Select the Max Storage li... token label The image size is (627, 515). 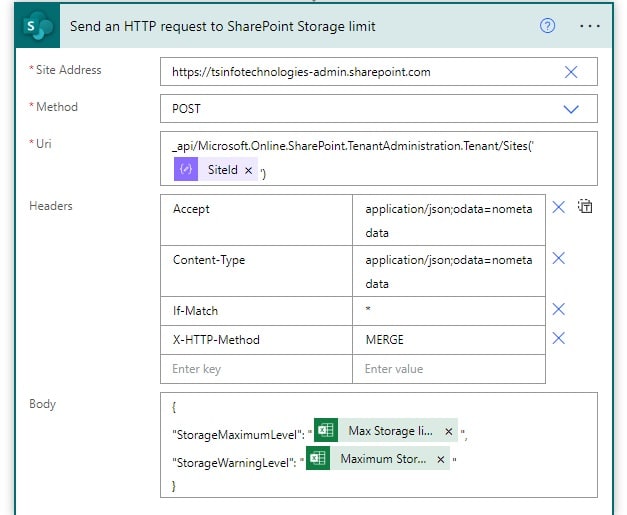[390, 431]
